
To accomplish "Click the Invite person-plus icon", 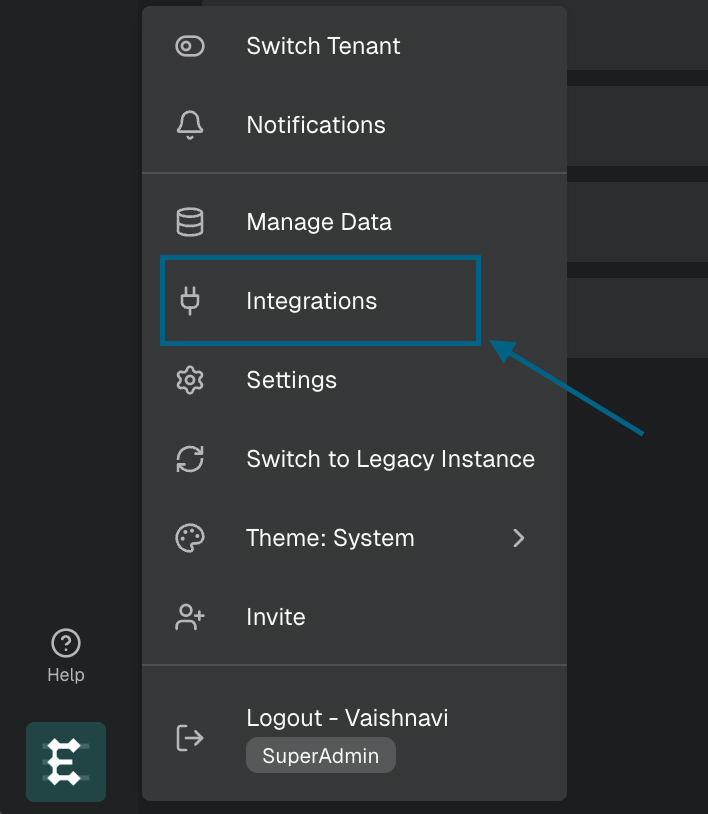I will point(190,617).
